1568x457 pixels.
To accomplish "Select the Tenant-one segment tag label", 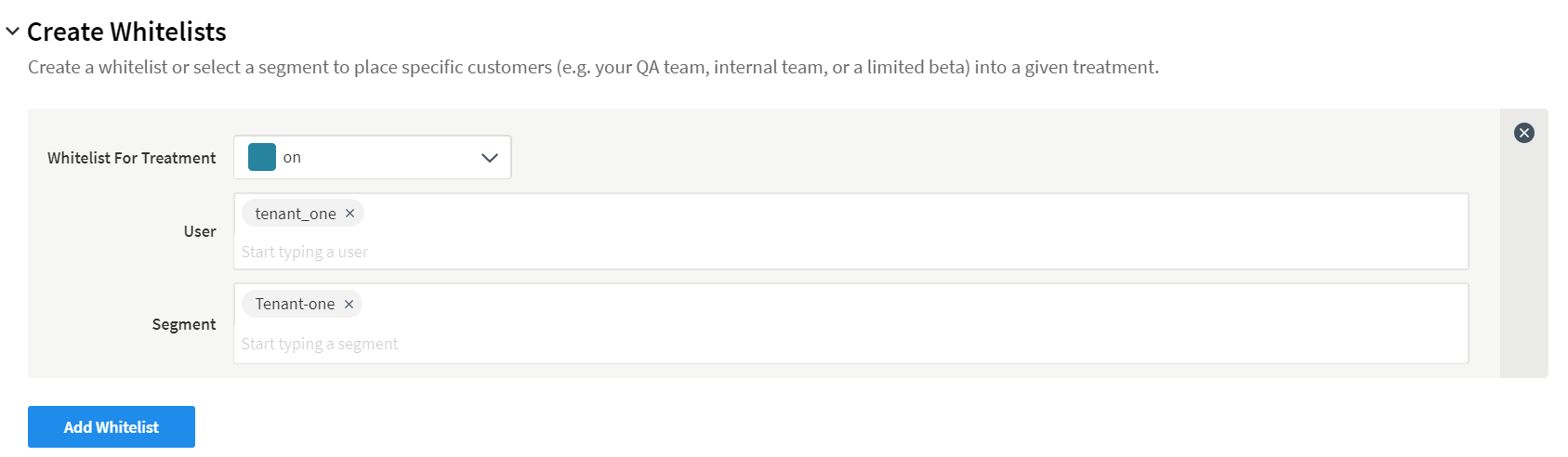I will coord(295,304).
